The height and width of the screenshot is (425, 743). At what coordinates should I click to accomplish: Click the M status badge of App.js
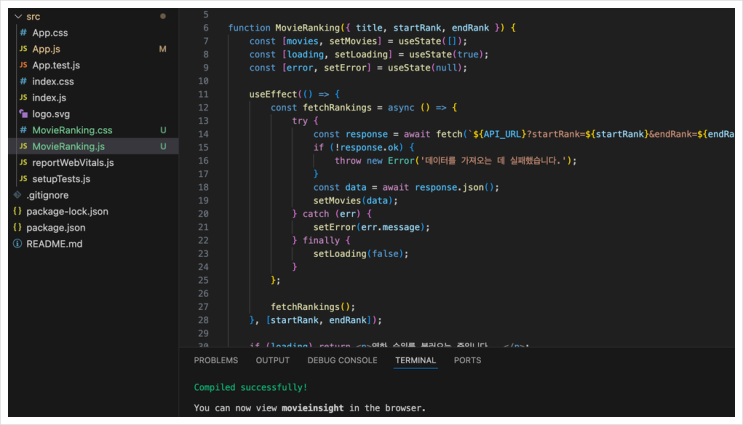(x=163, y=49)
